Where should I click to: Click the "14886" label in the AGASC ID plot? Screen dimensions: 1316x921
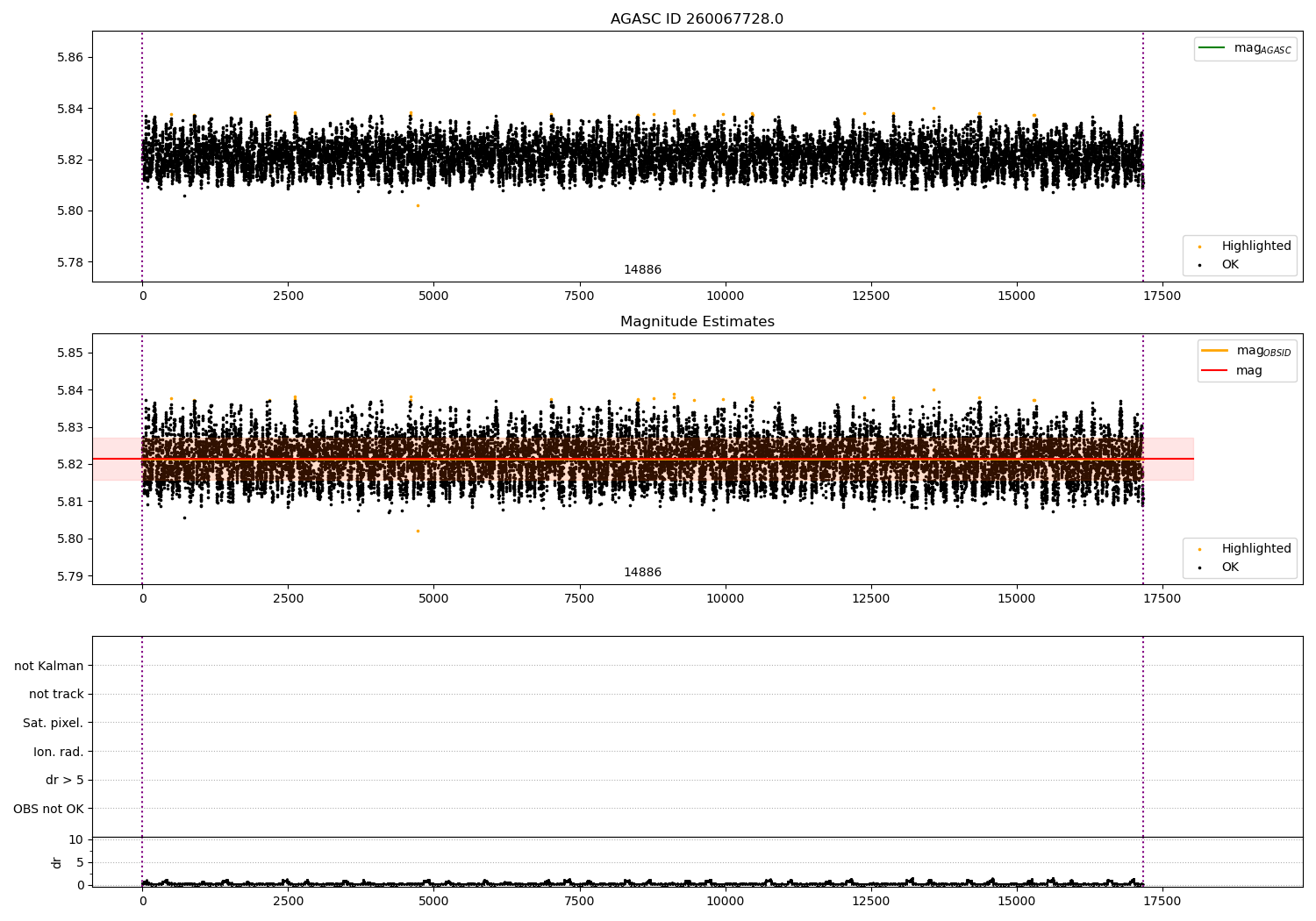click(642, 270)
